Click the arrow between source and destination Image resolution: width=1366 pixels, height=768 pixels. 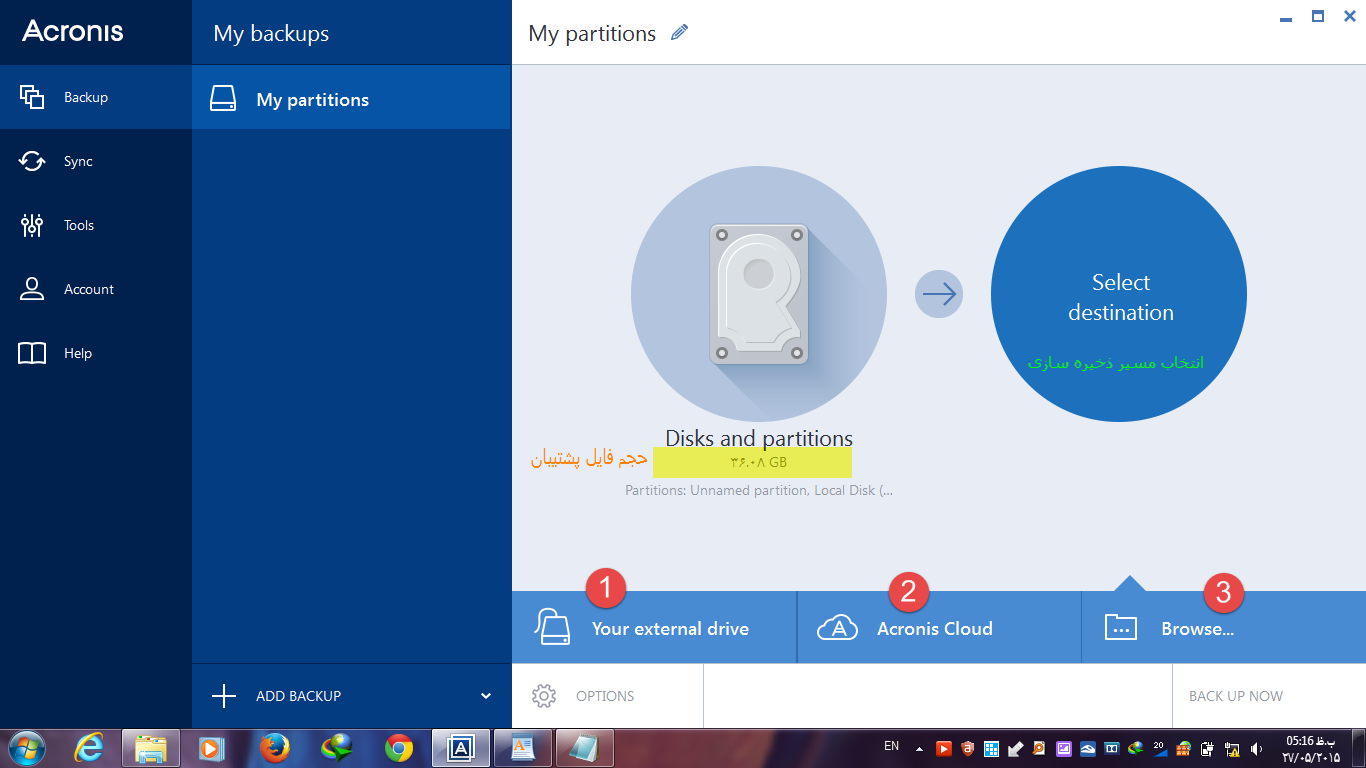pos(939,294)
